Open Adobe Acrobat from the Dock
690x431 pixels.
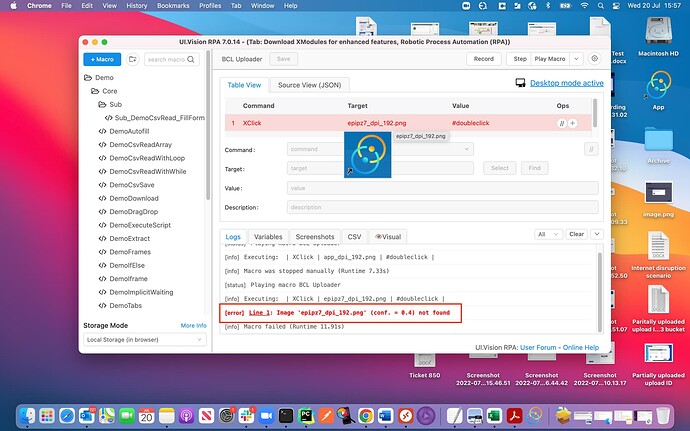(x=514, y=416)
